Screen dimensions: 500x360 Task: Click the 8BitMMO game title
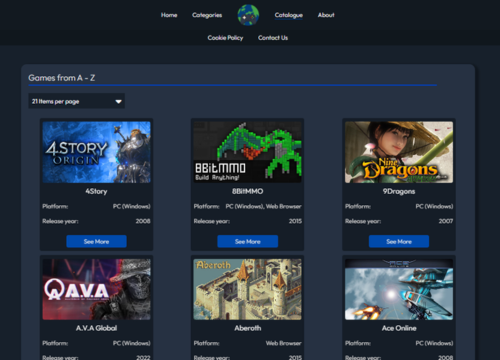click(248, 191)
